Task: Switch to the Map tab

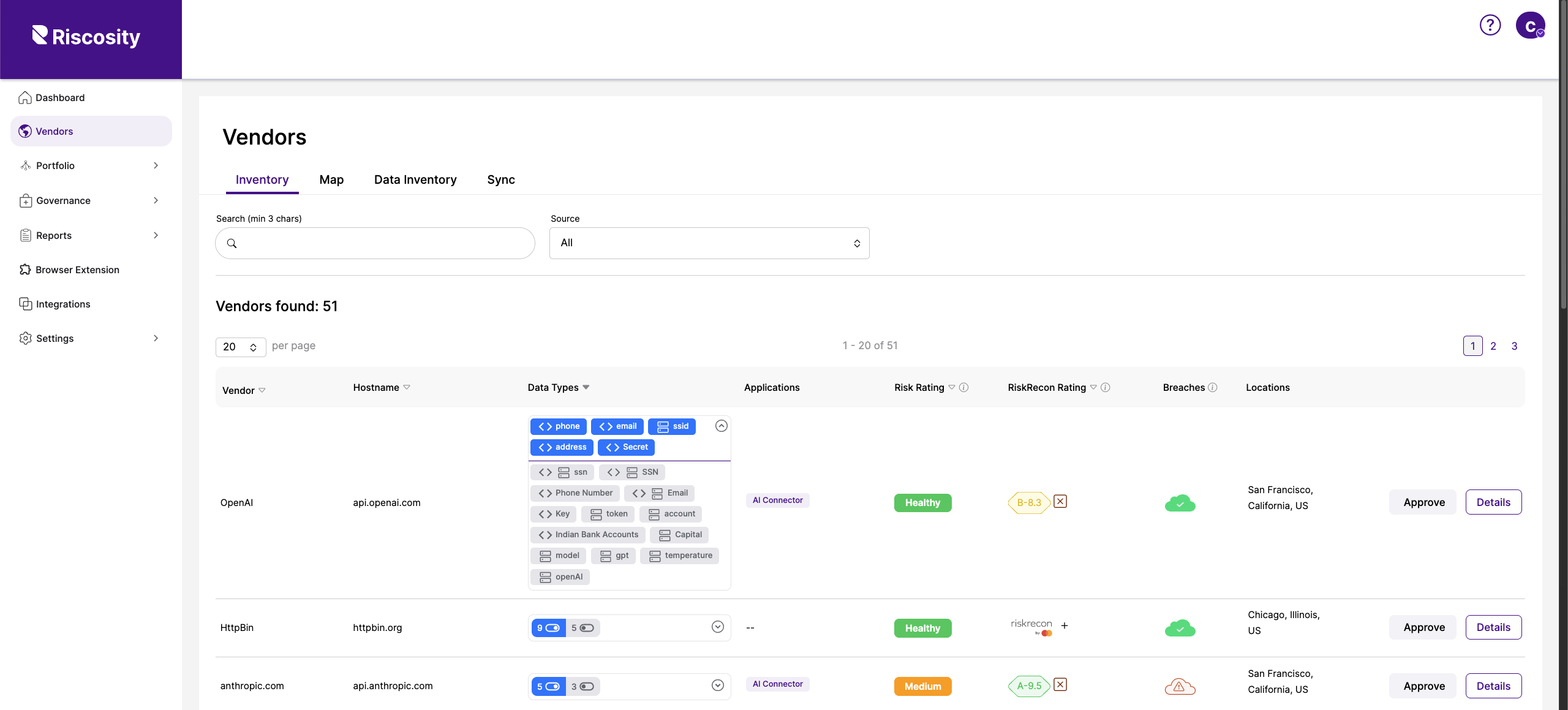Action: click(331, 180)
